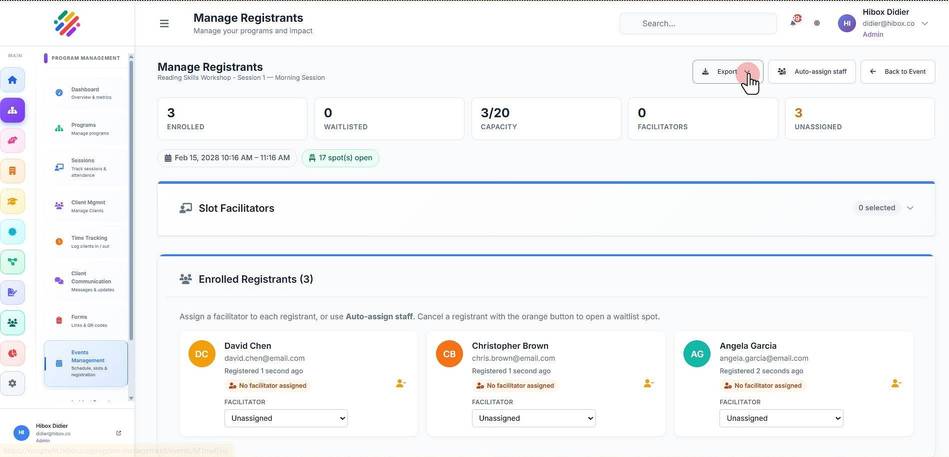The width and height of the screenshot is (949, 457).
Task: Open the settings gear rail icon
Action: pyautogui.click(x=12, y=383)
